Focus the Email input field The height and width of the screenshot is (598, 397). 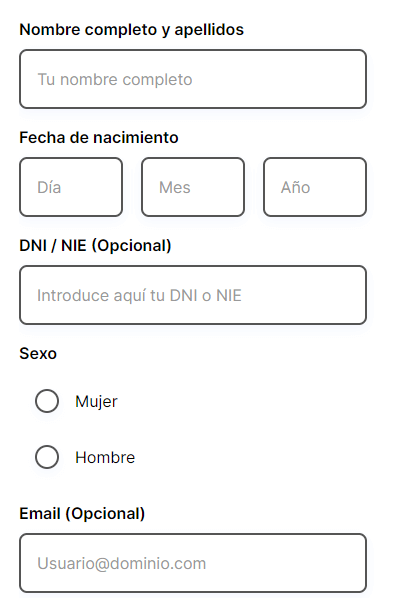(193, 563)
